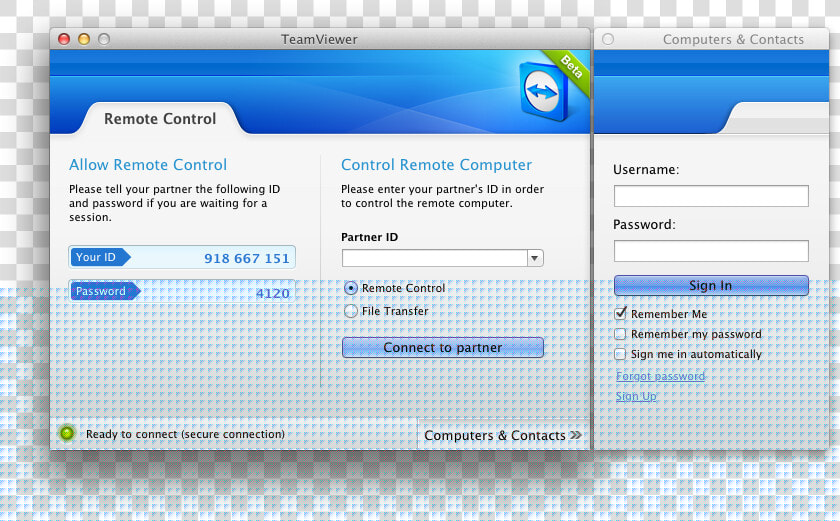Focus the Password input field in Computers & Contacts
The height and width of the screenshot is (521, 840).
pos(711,251)
